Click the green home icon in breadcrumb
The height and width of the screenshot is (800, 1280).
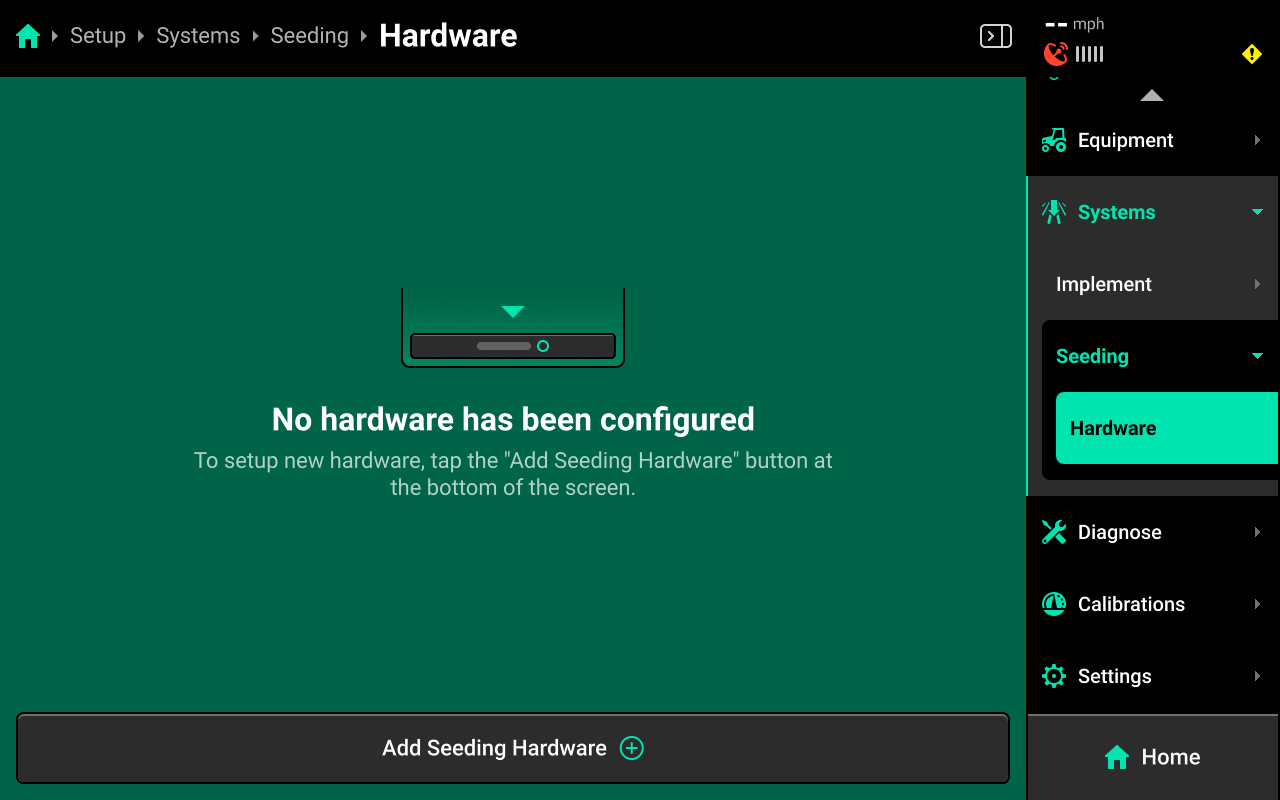[28, 36]
